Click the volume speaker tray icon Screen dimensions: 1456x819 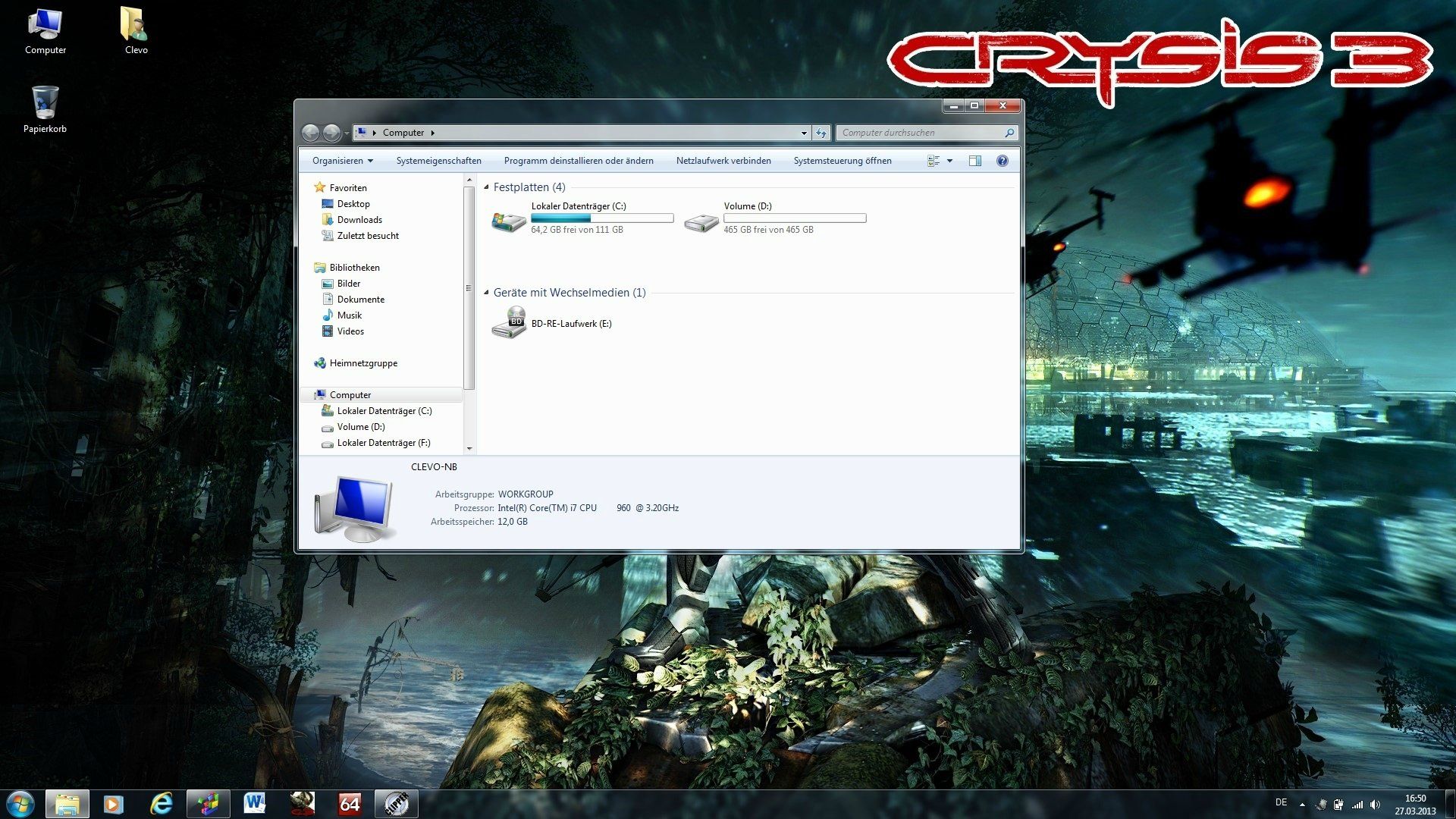(1376, 805)
